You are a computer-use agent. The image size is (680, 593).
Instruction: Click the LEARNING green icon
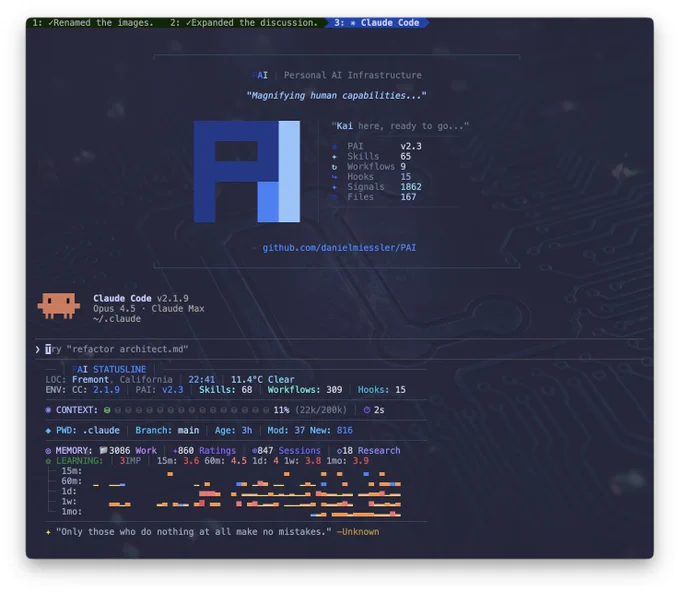(x=48, y=461)
